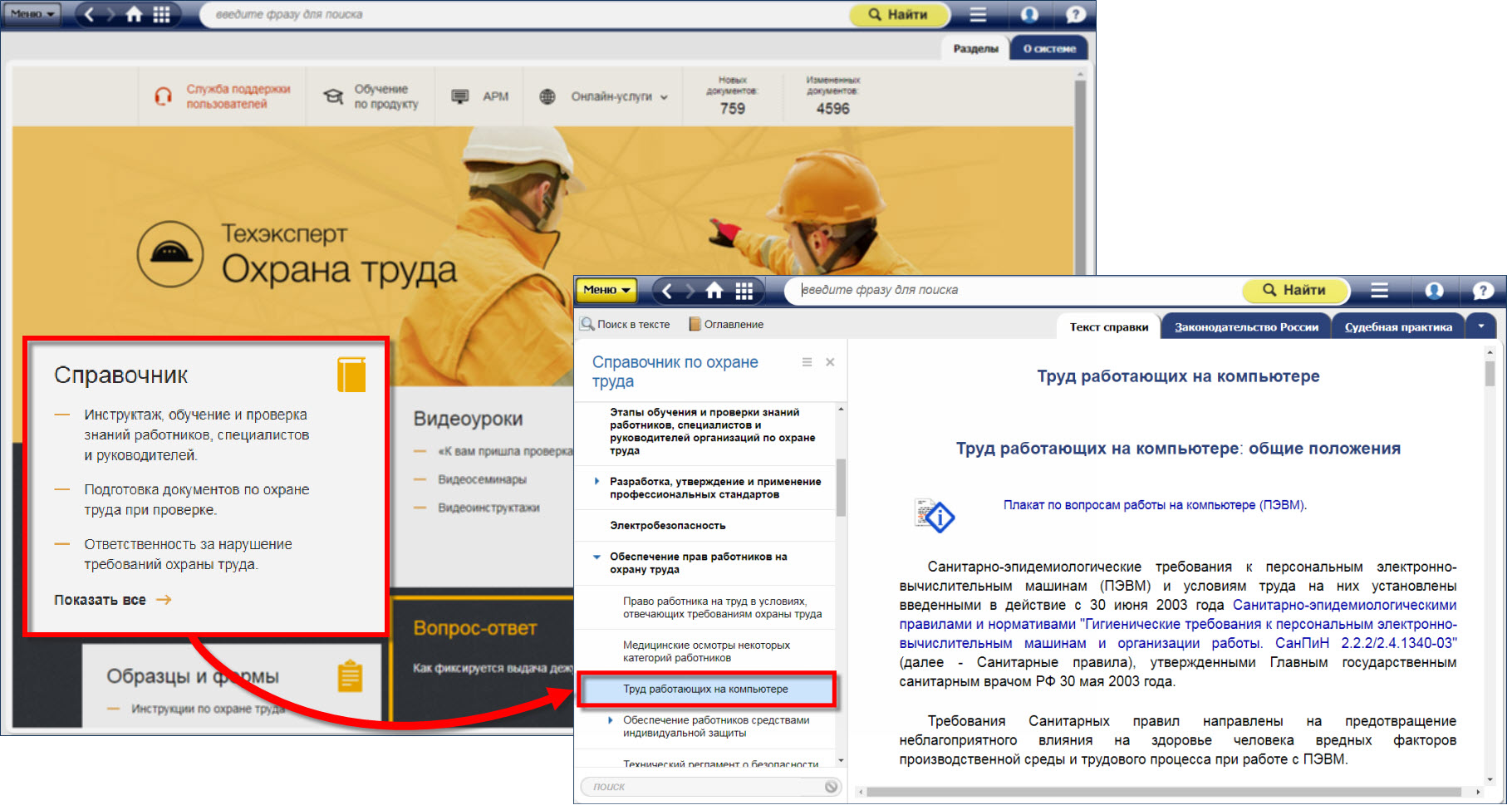Open the Оглавление table of contents
This screenshot has height=810, width=1512.
pyautogui.click(x=726, y=325)
